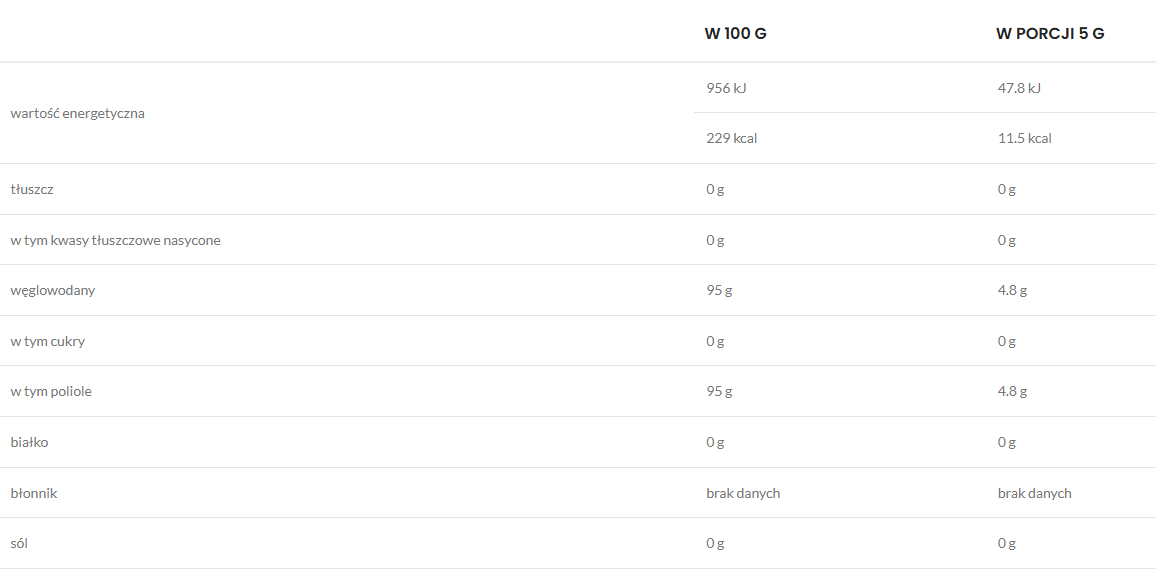1156x571 pixels.
Task: Click poliole '95 g' per 100 g value
Action: 719,391
